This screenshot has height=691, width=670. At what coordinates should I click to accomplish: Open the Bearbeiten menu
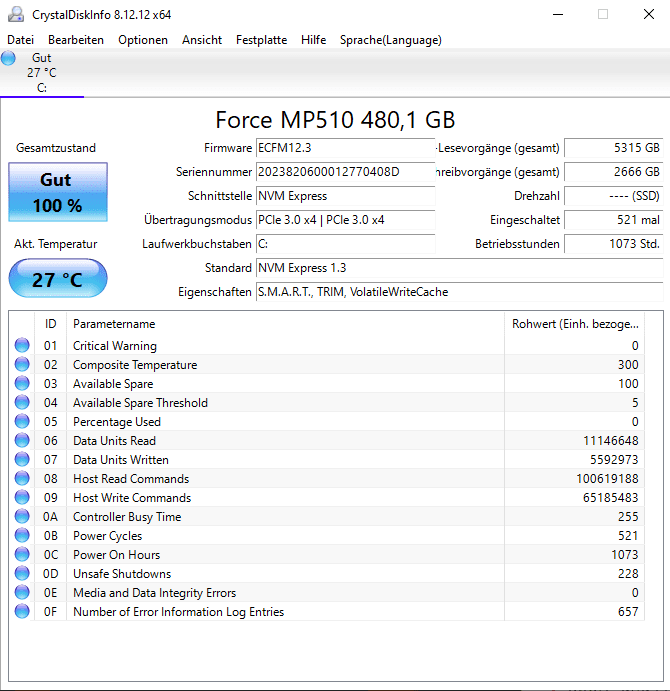point(76,40)
